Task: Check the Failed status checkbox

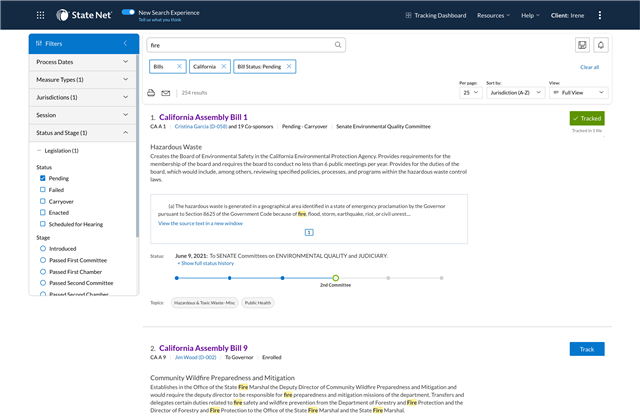Action: pyautogui.click(x=42, y=189)
